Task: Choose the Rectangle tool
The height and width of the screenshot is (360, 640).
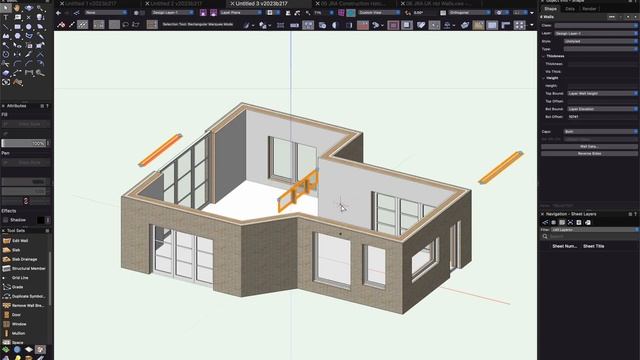Action: click(17, 27)
